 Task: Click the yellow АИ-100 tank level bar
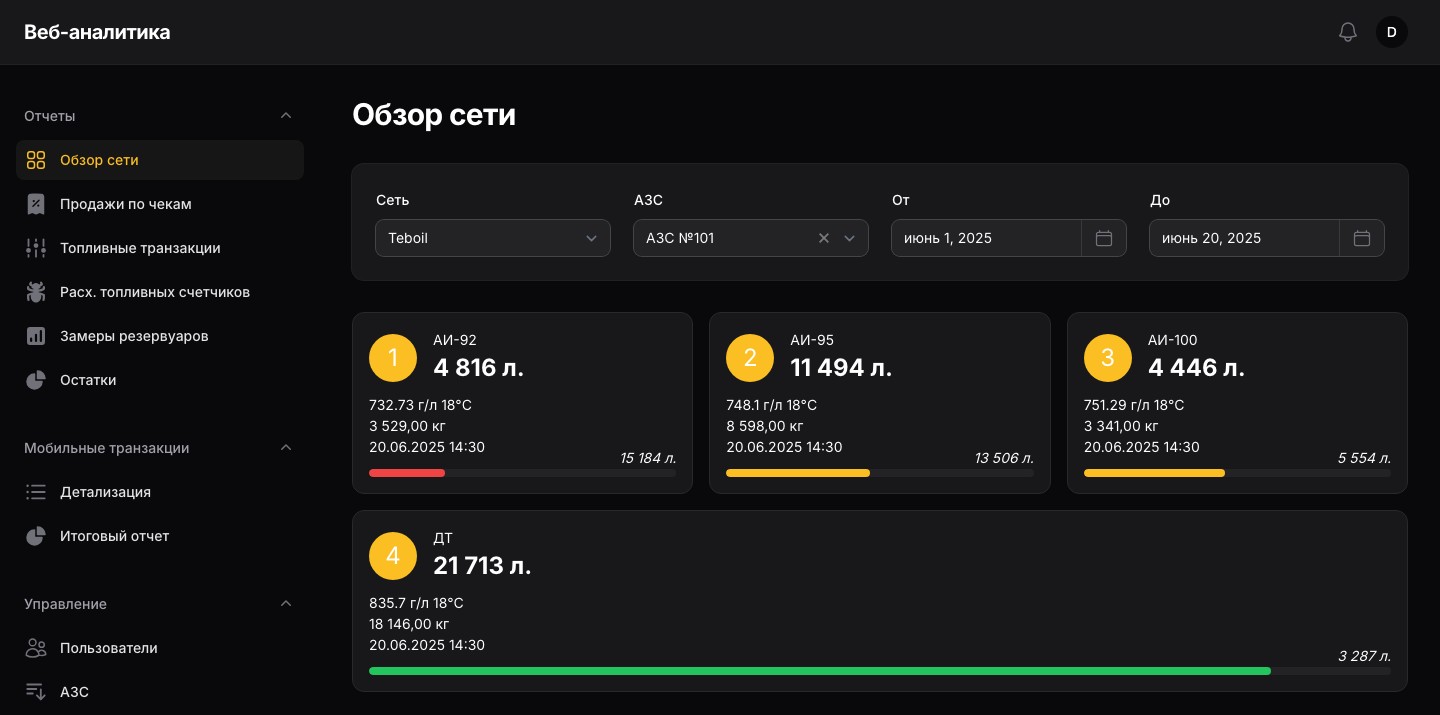point(1154,473)
